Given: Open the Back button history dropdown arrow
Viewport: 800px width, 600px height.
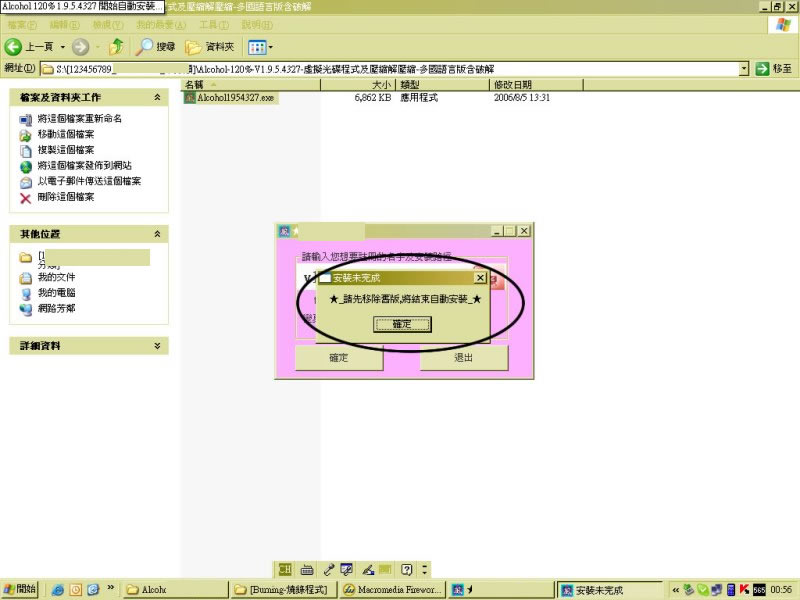Looking at the screenshot, I should pyautogui.click(x=63, y=47).
